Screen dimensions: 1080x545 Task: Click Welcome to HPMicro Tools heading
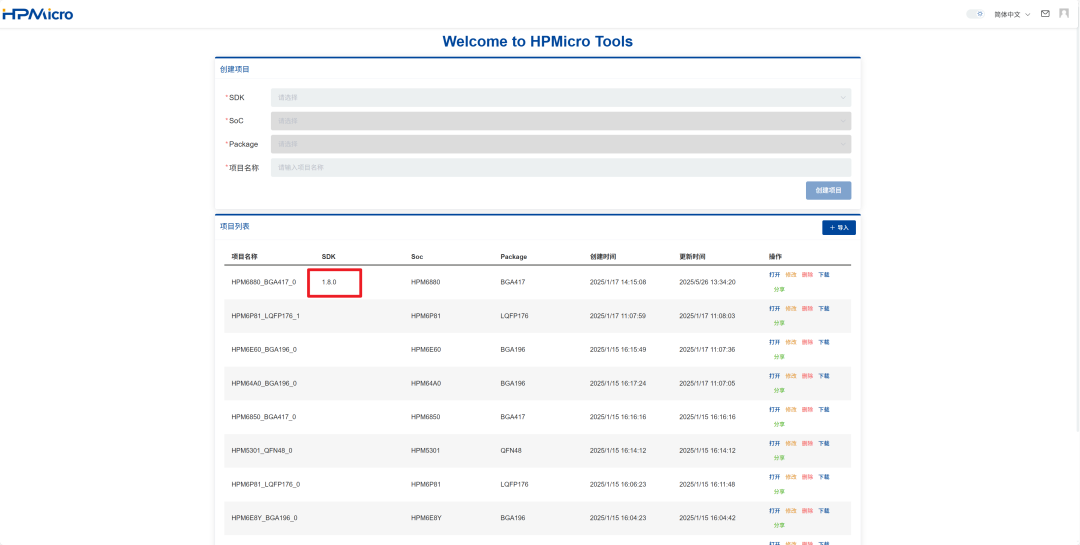click(537, 41)
